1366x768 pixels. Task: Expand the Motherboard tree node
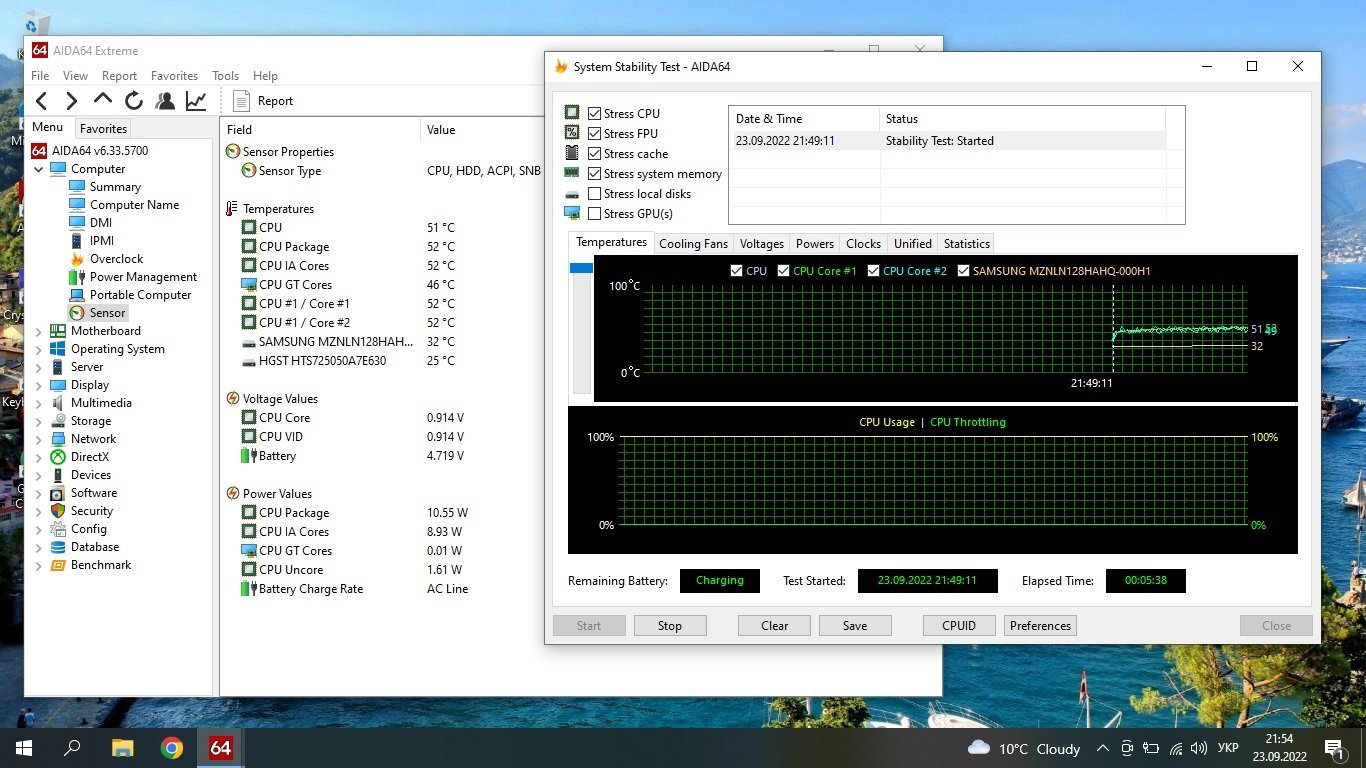(39, 331)
